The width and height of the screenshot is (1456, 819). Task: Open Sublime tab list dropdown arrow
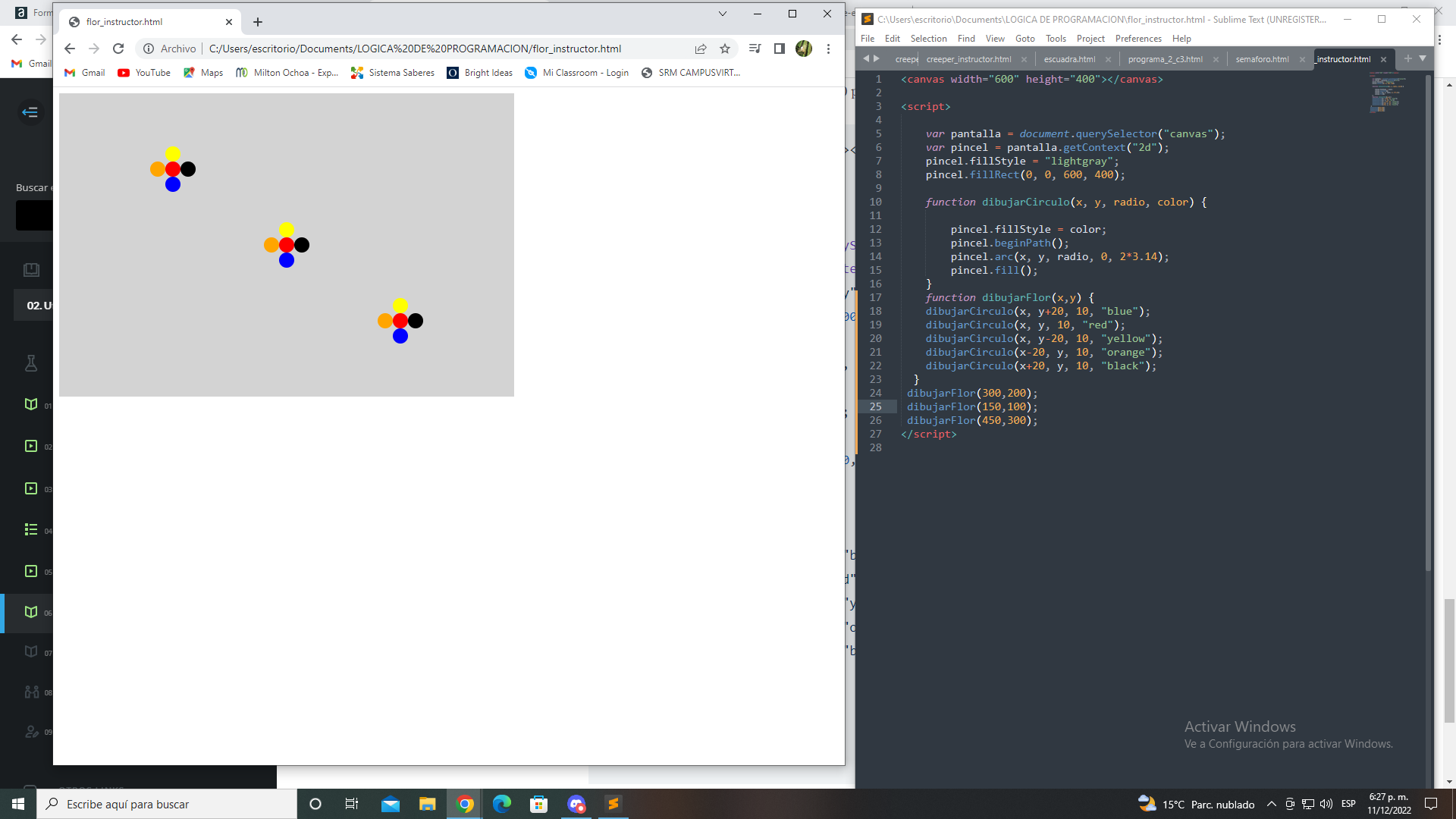click(1423, 58)
